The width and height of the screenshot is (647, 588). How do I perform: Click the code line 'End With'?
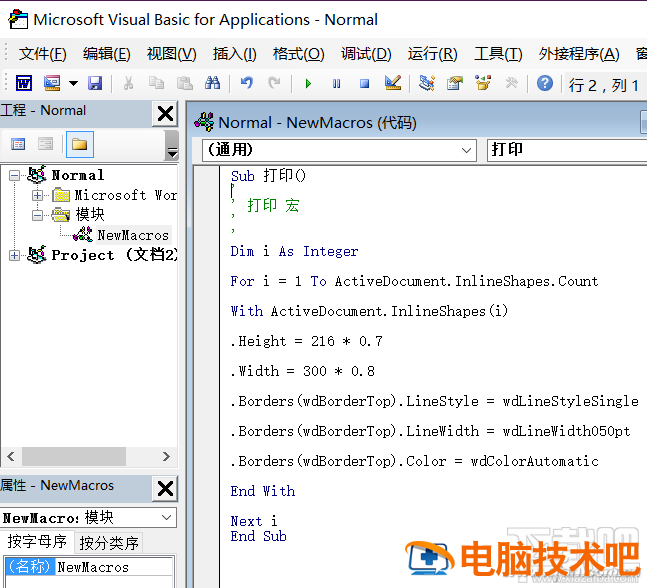click(x=263, y=491)
